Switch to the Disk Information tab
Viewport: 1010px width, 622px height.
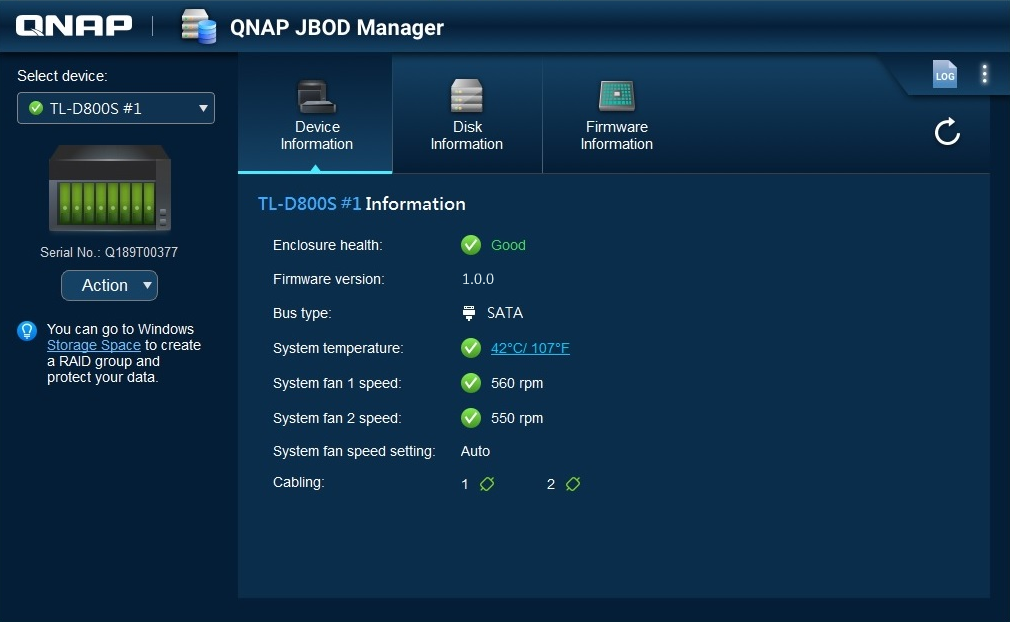point(466,116)
